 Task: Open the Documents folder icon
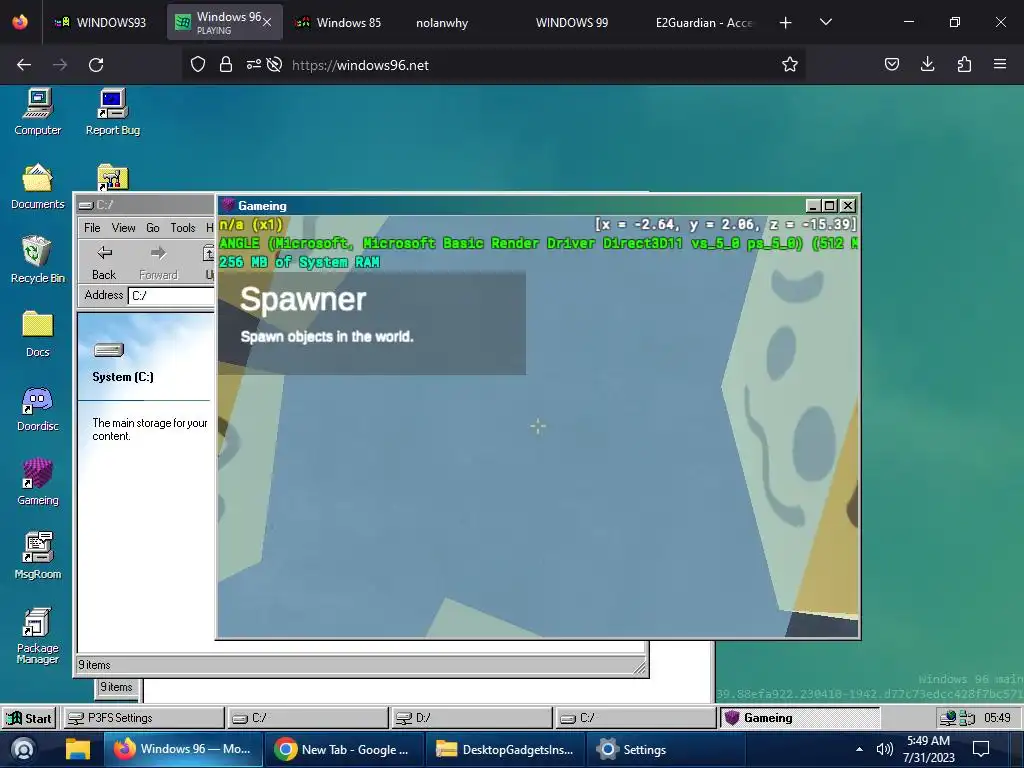(38, 186)
